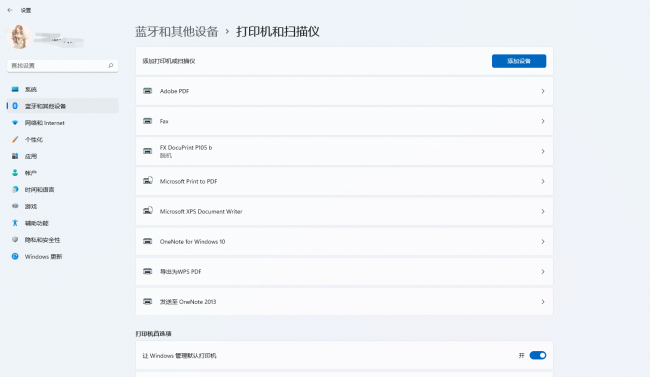Go to the 蓝牙和其他设备 breadcrumb link

(177, 32)
